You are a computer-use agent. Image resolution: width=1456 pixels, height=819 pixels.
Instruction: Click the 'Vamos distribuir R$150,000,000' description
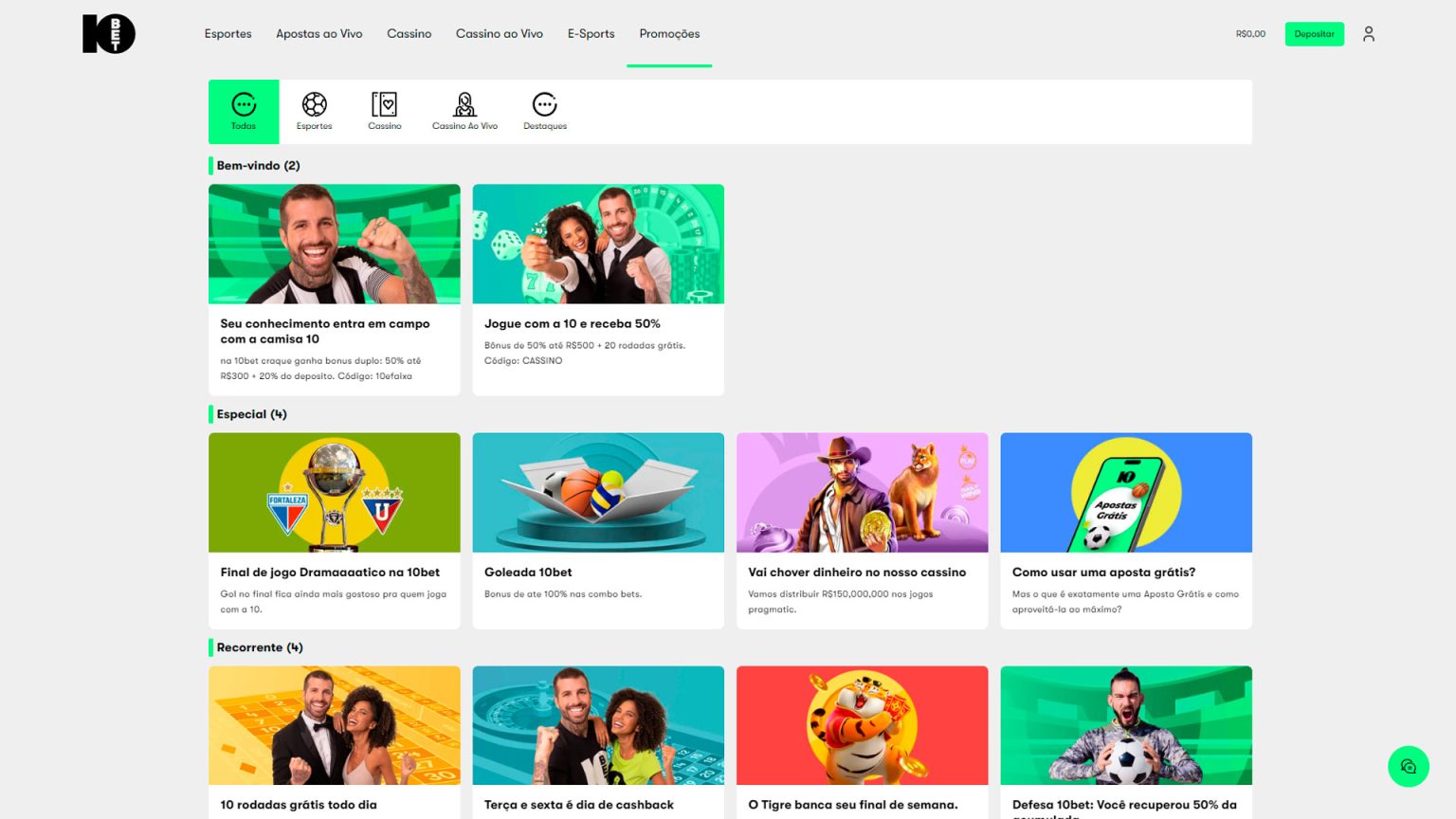point(841,602)
